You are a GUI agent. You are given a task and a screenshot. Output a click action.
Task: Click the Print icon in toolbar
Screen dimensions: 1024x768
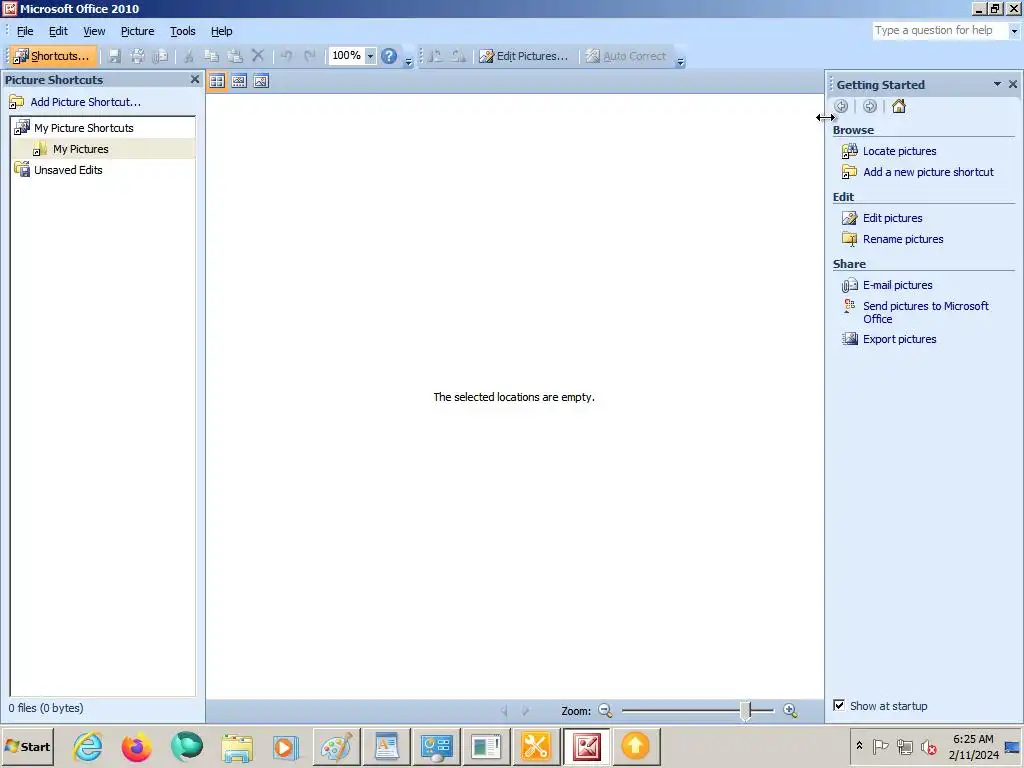[x=137, y=56]
